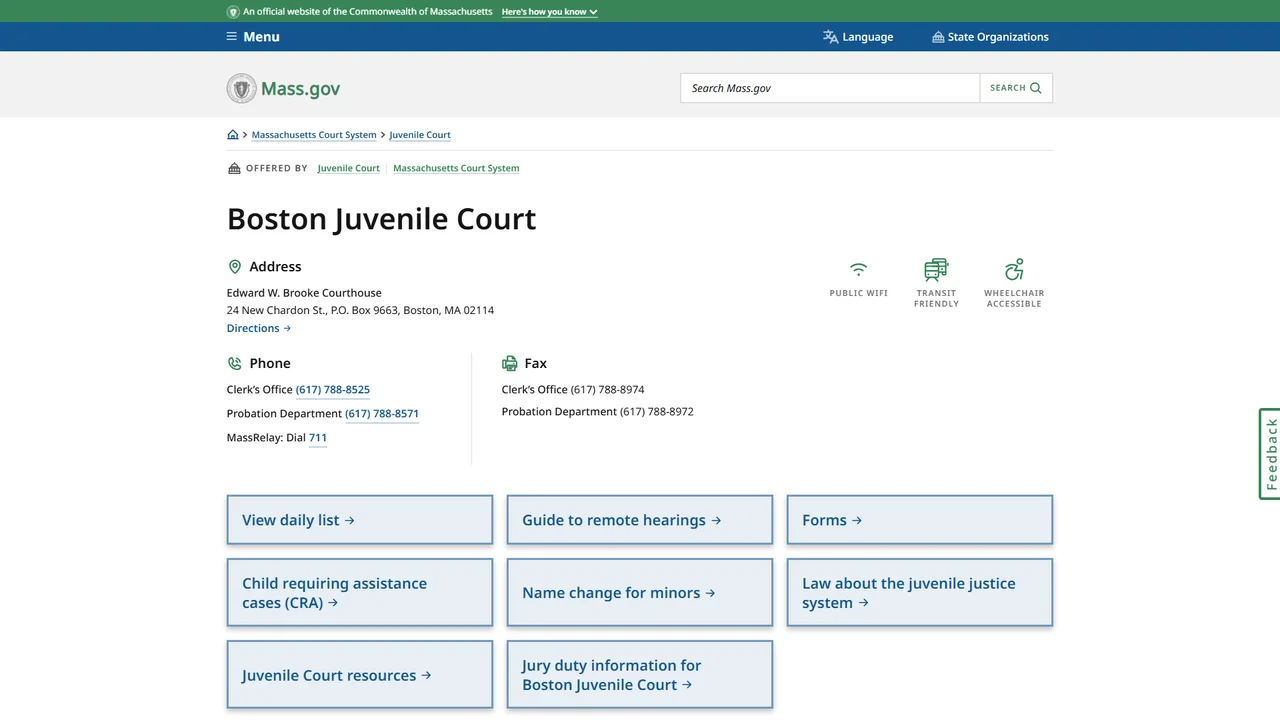
Task: Click the Transit Friendly bus icon
Action: coord(936,269)
